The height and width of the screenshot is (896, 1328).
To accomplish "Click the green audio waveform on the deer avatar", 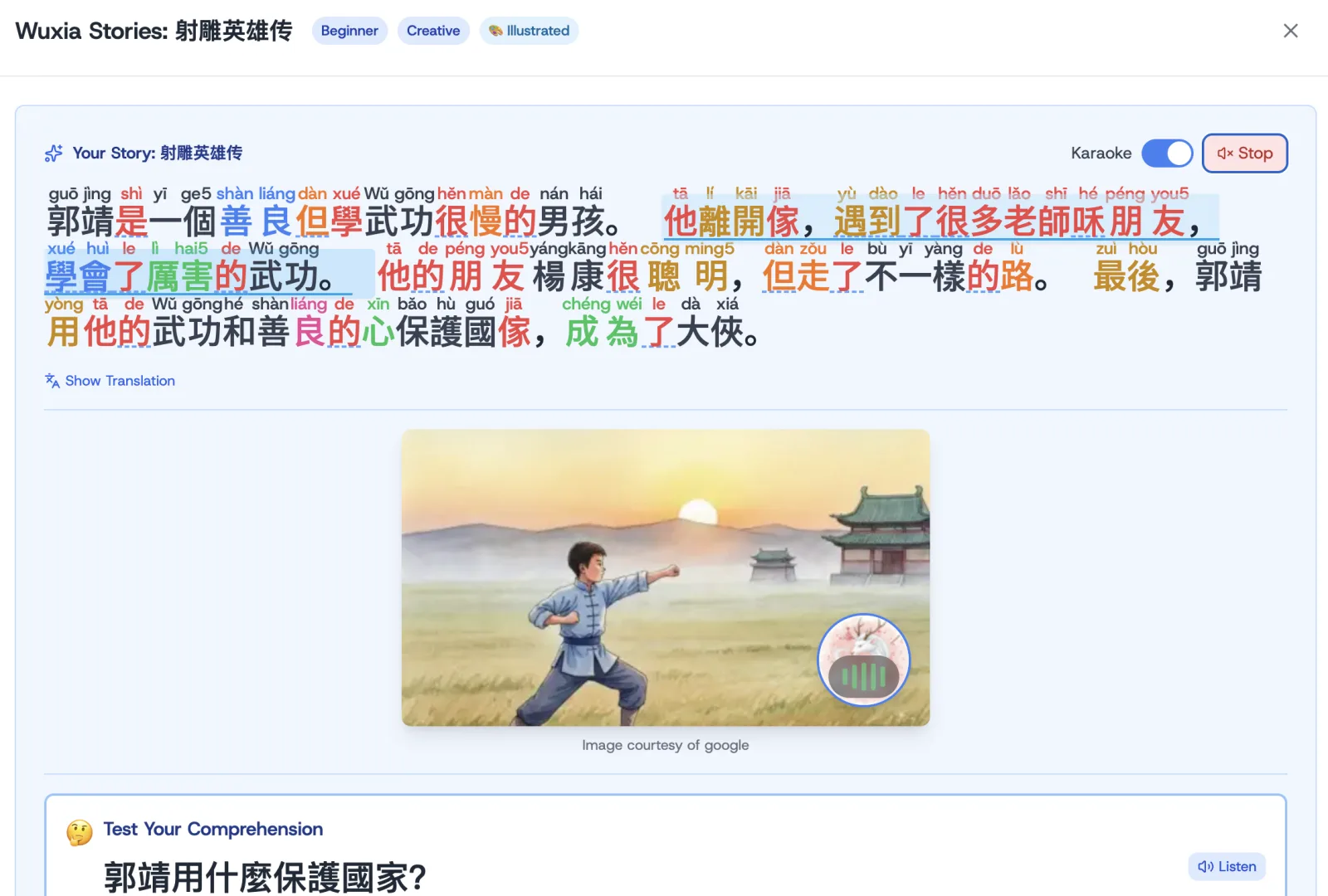I will tap(863, 674).
